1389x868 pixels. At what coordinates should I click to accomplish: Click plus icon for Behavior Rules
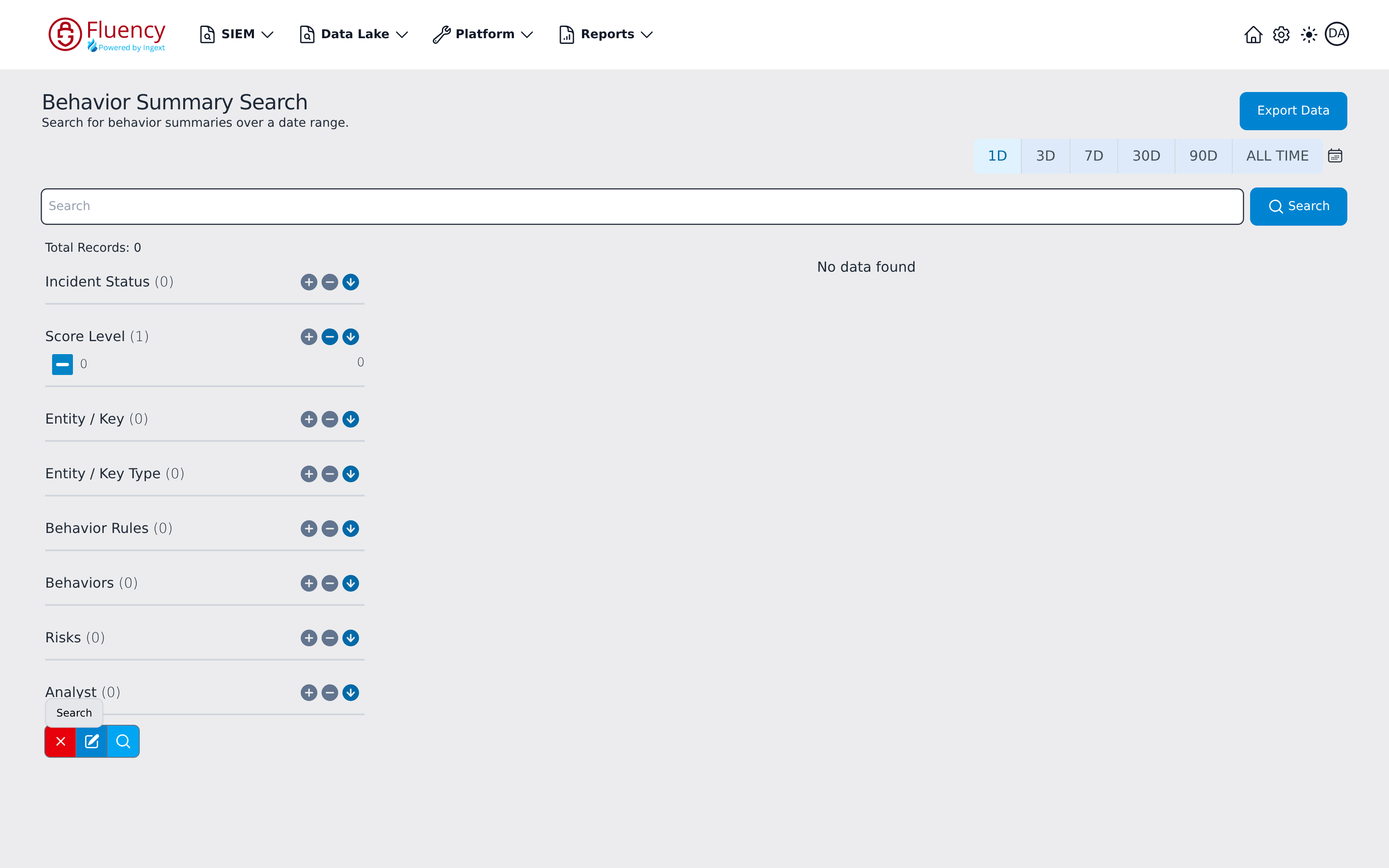[309, 528]
